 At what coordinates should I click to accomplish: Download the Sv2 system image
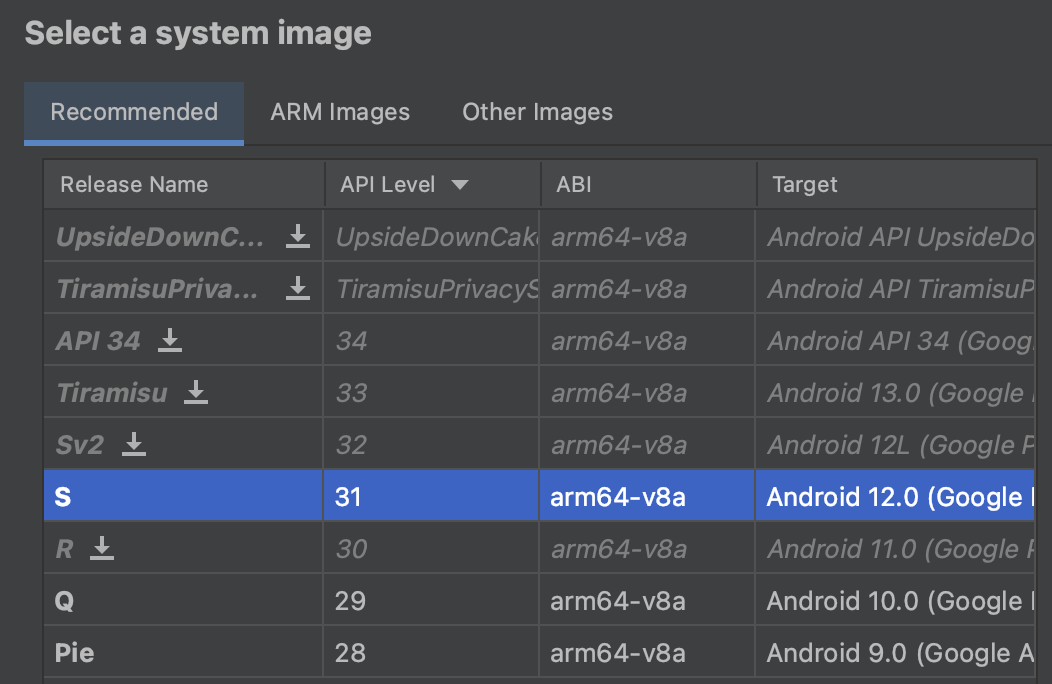coord(134,444)
